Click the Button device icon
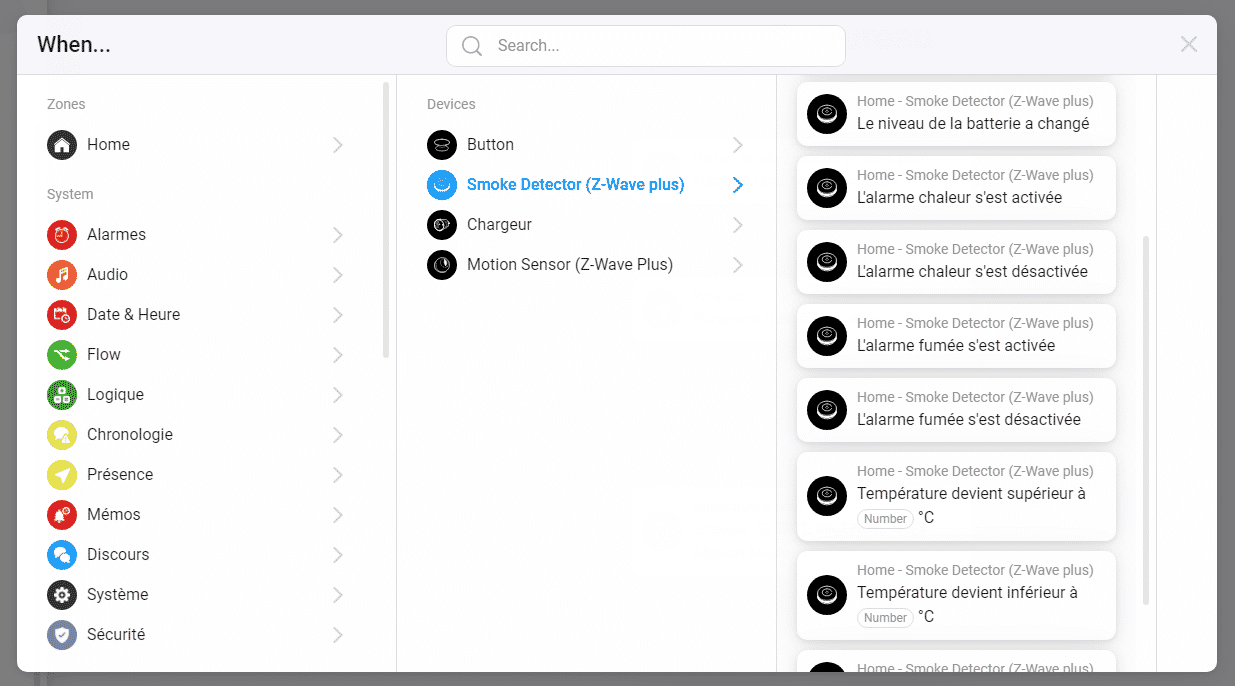The image size is (1235, 686). point(442,145)
